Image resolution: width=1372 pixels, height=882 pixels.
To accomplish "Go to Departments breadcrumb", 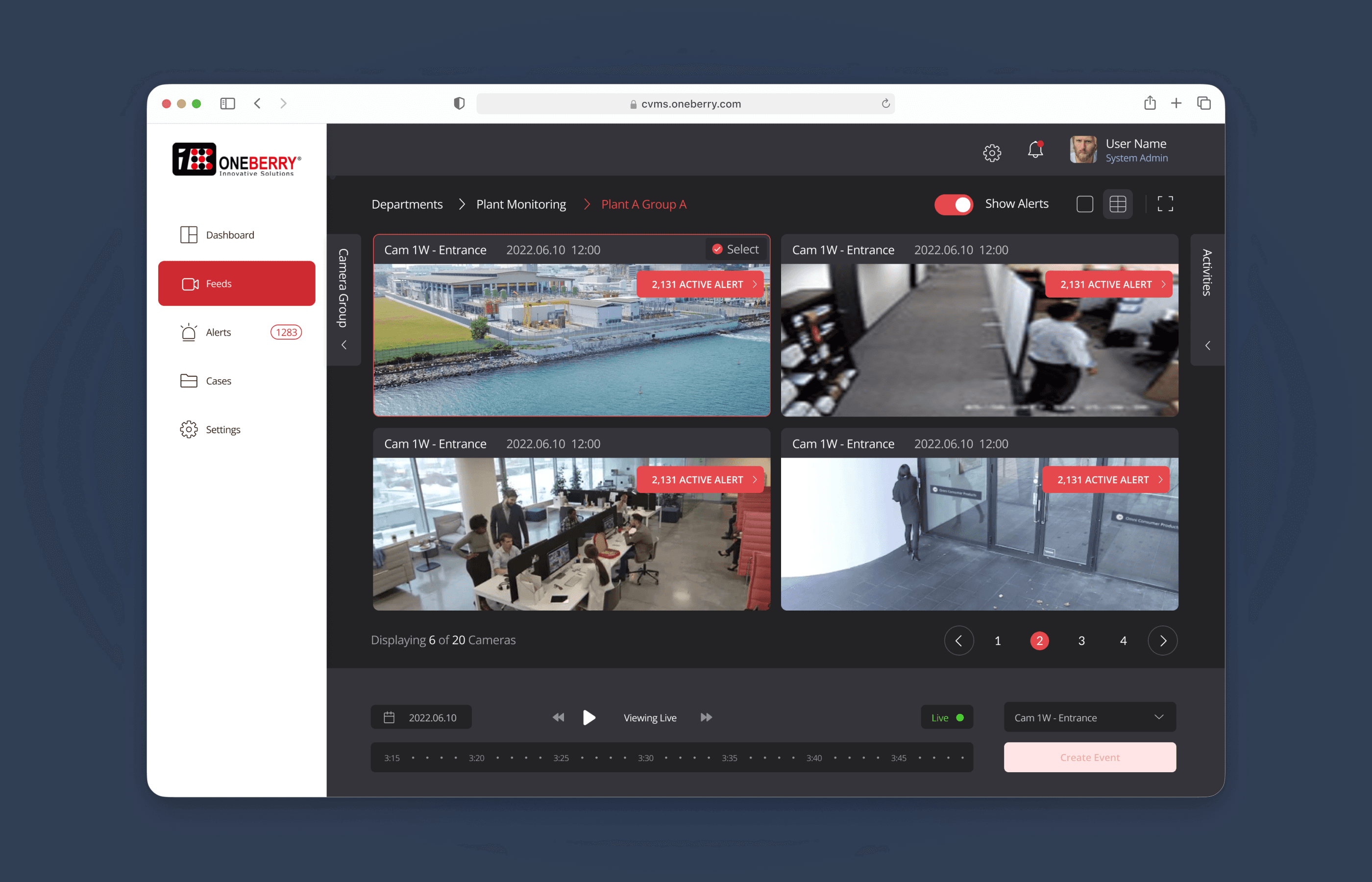I will tap(407, 204).
